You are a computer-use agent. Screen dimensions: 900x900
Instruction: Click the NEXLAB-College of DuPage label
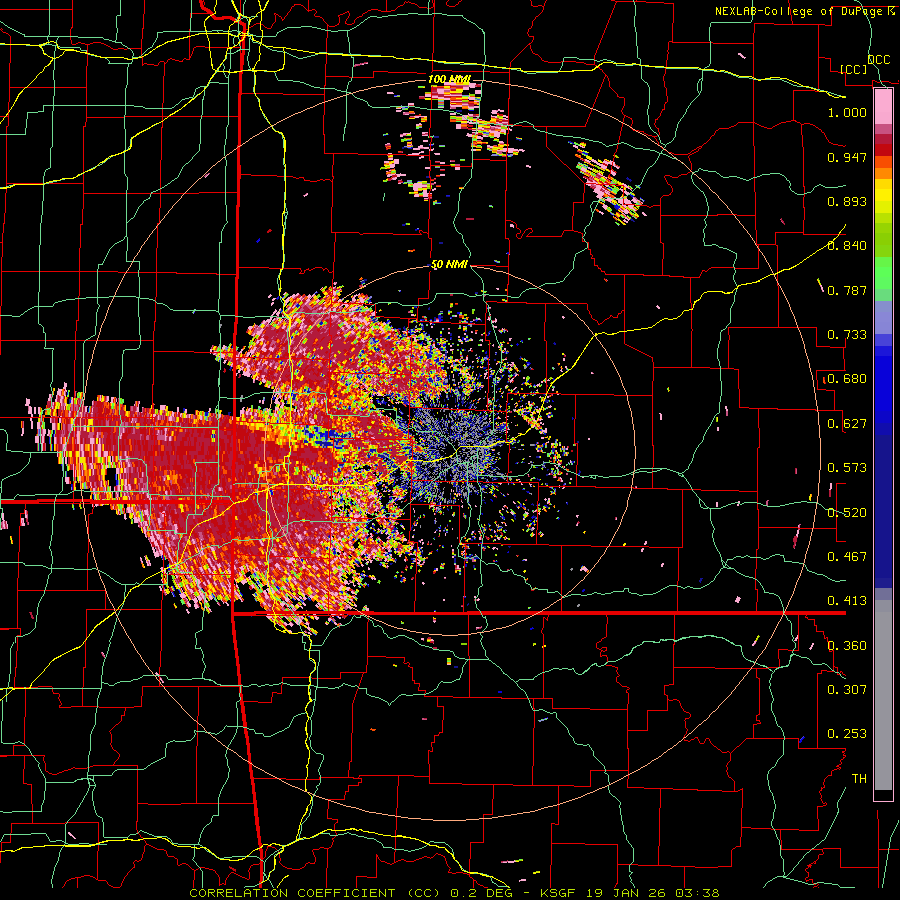804,11
